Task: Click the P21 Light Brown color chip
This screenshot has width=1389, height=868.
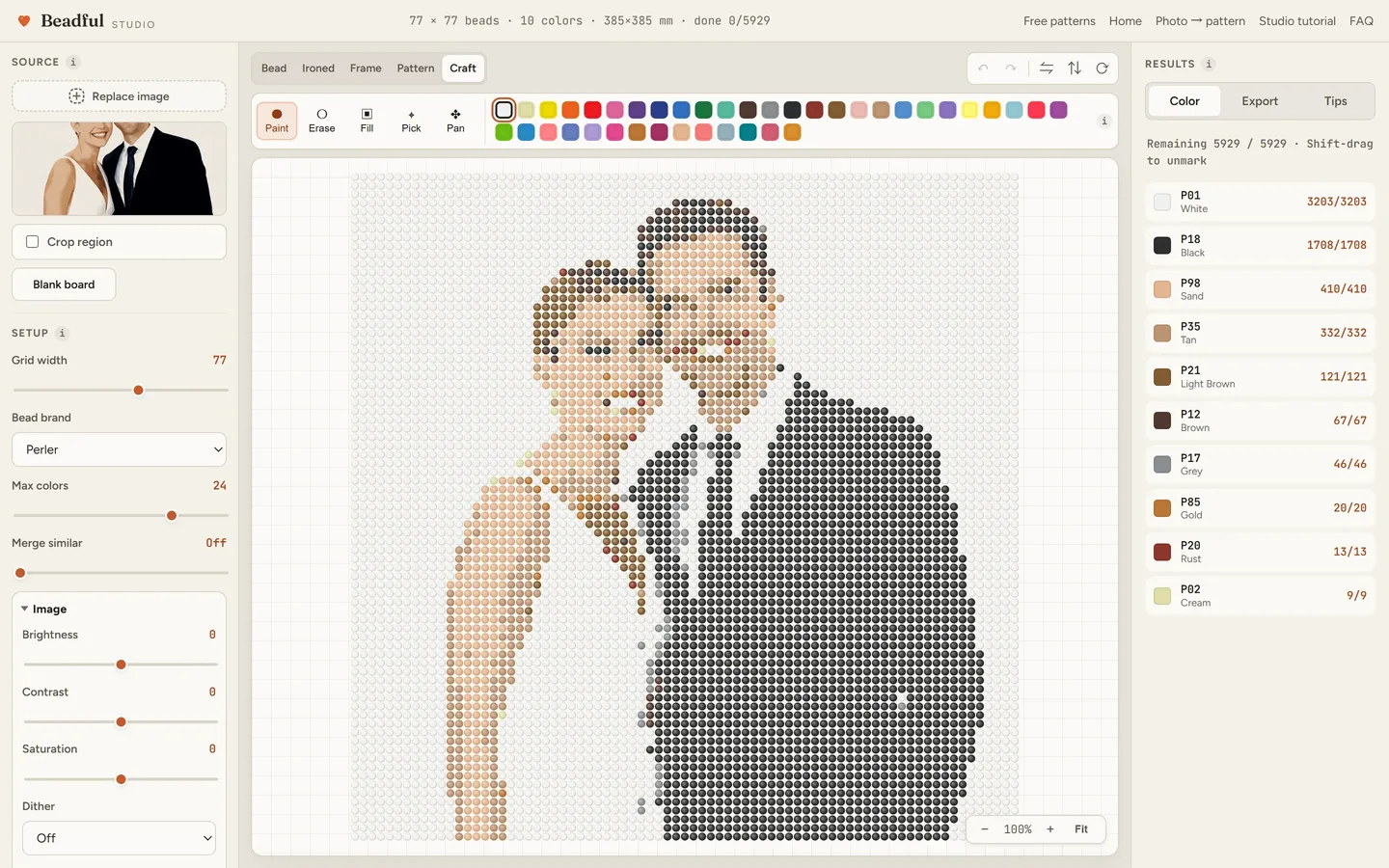Action: pos(1162,376)
